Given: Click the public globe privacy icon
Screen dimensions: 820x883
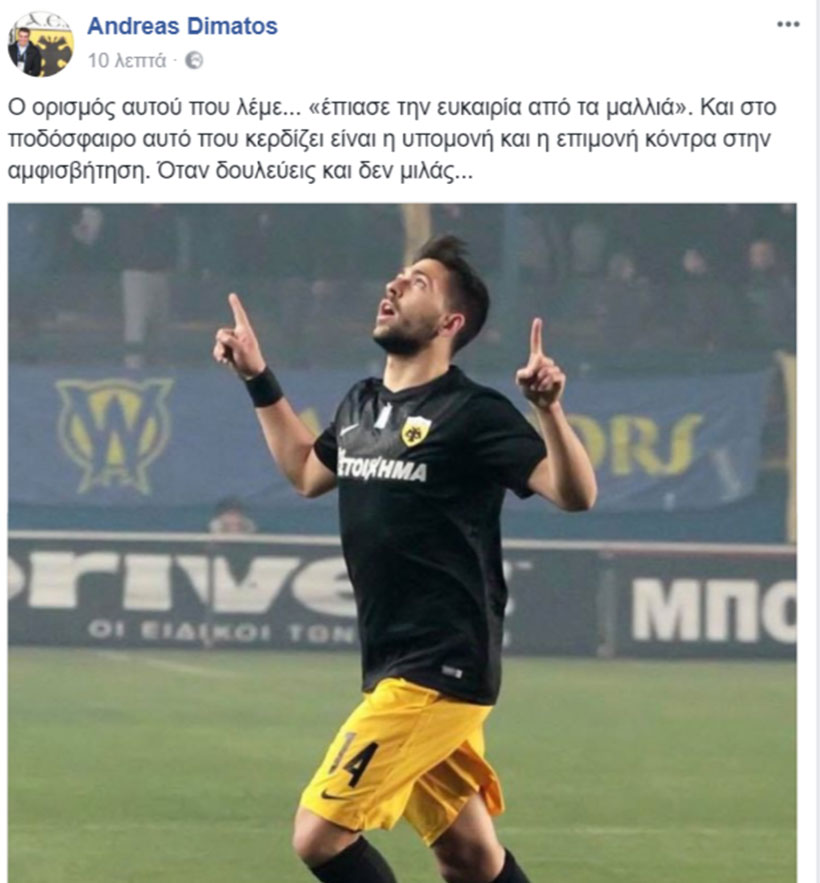Looking at the screenshot, I should tap(194, 60).
